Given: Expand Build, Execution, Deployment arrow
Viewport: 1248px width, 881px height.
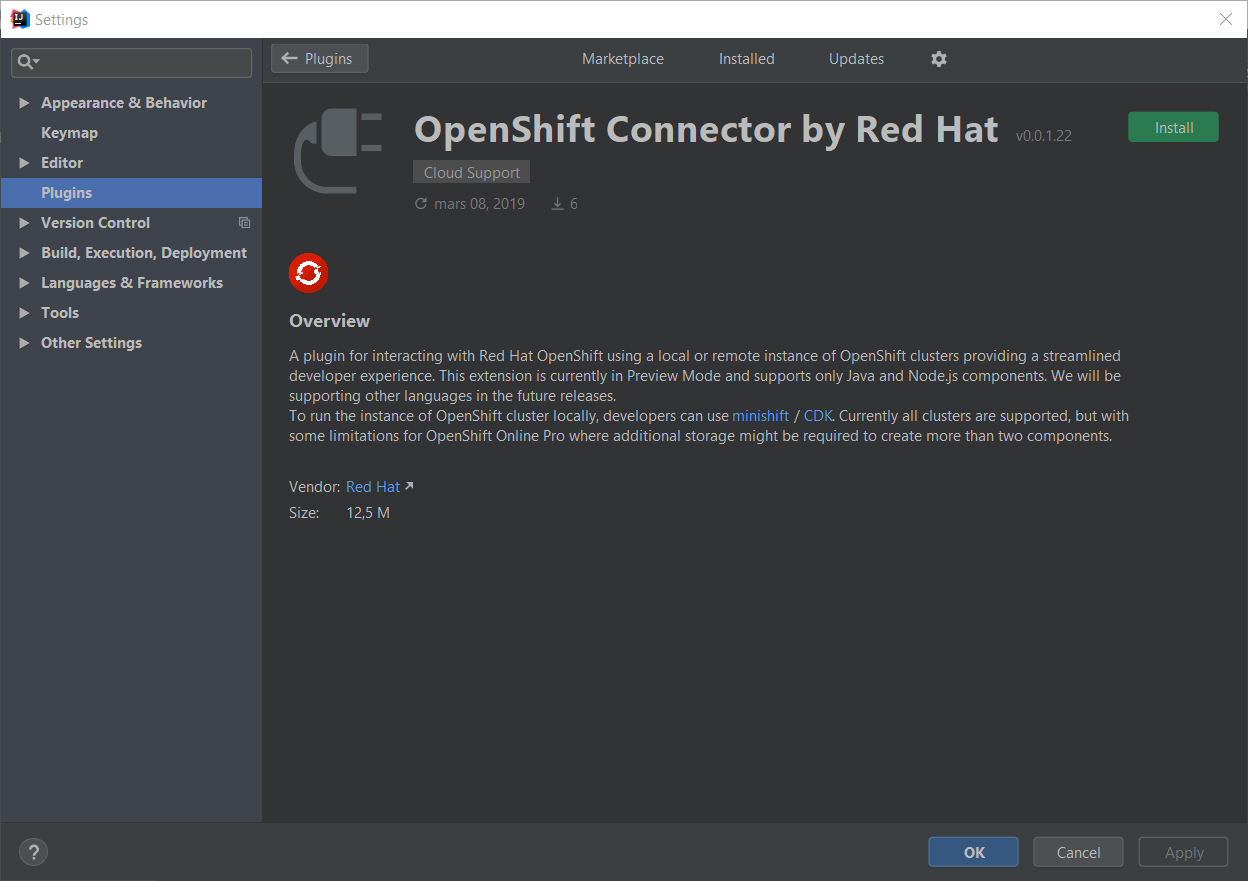Looking at the screenshot, I should click(x=24, y=253).
